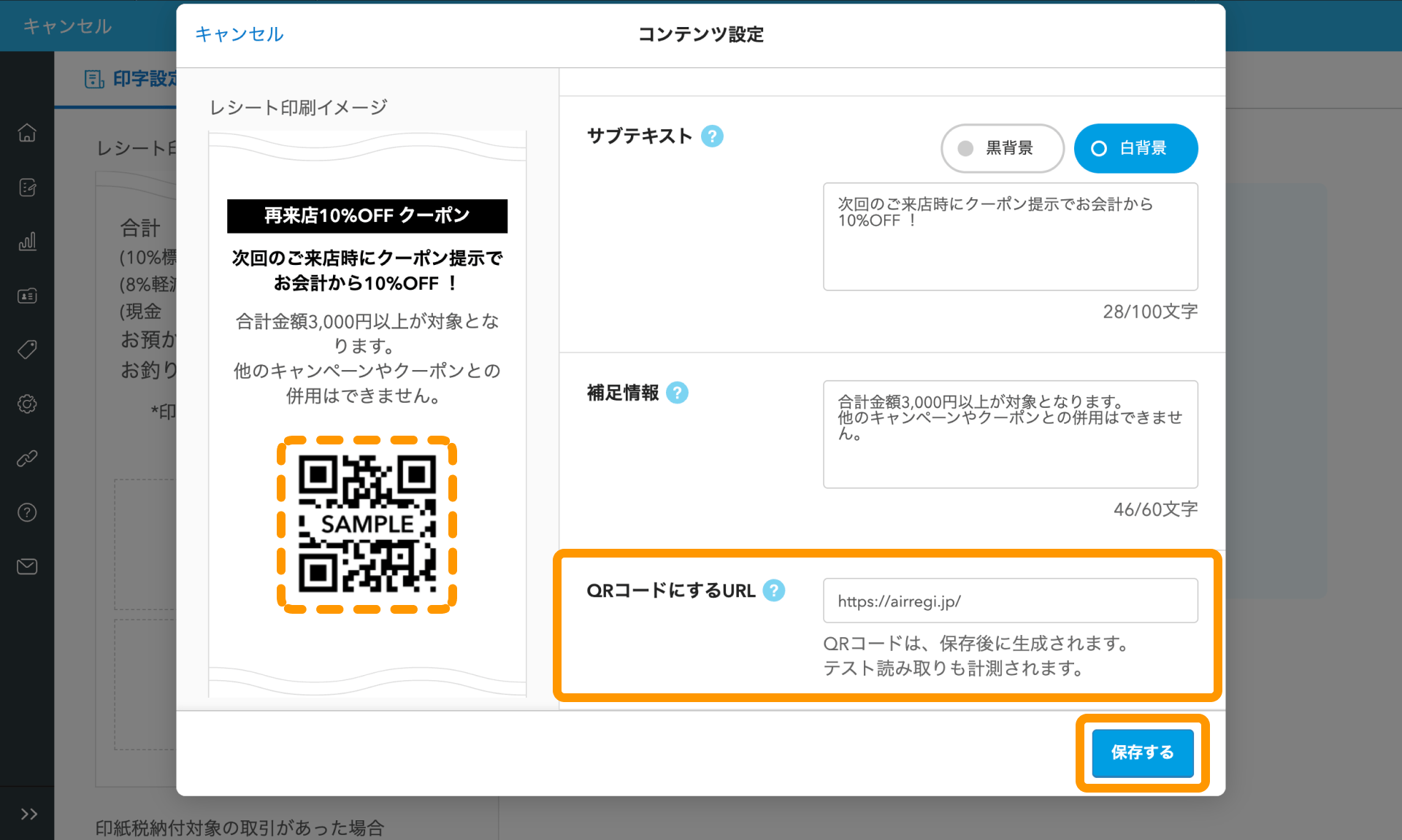Click 印紙税納付対象の取引があった場合 in background
This screenshot has width=1402, height=840.
(x=240, y=828)
